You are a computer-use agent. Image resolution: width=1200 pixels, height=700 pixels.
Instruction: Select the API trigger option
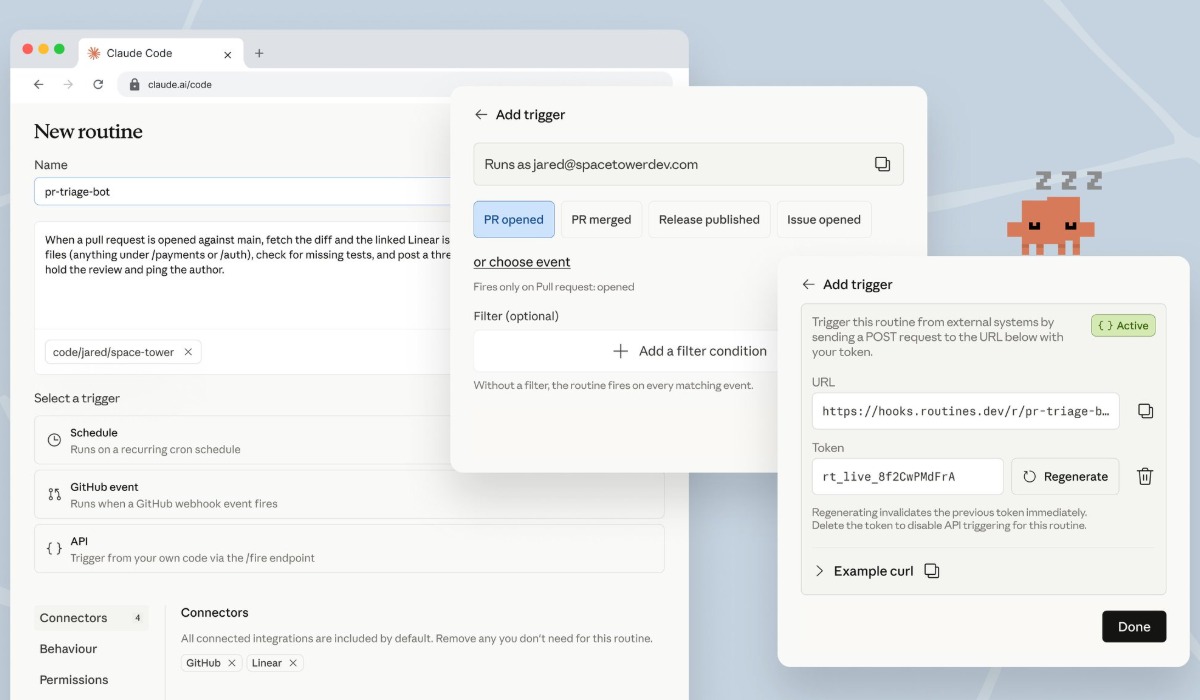click(x=349, y=548)
